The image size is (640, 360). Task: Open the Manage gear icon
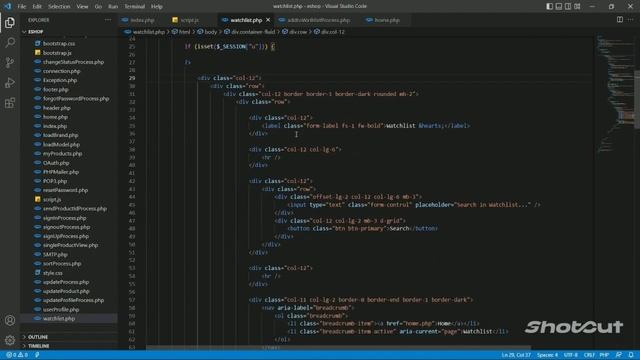pyautogui.click(x=10, y=340)
